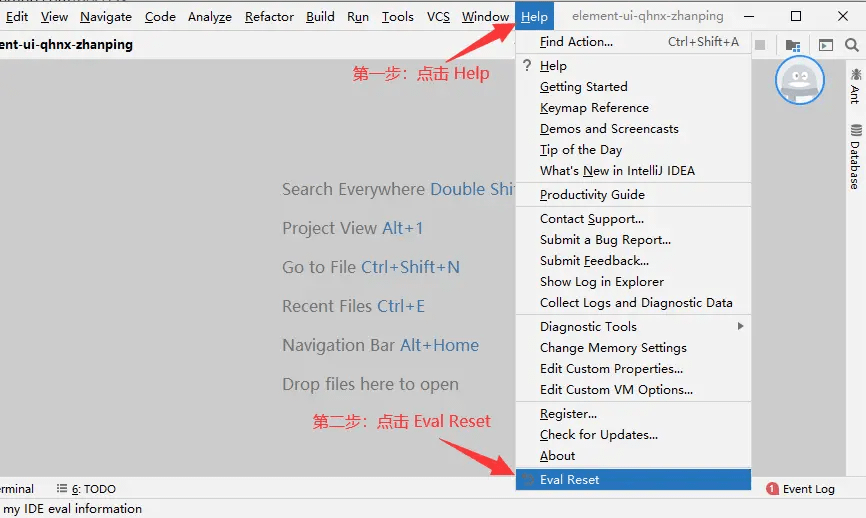Open the Navigate menu
The height and width of the screenshot is (518, 866).
[106, 17]
